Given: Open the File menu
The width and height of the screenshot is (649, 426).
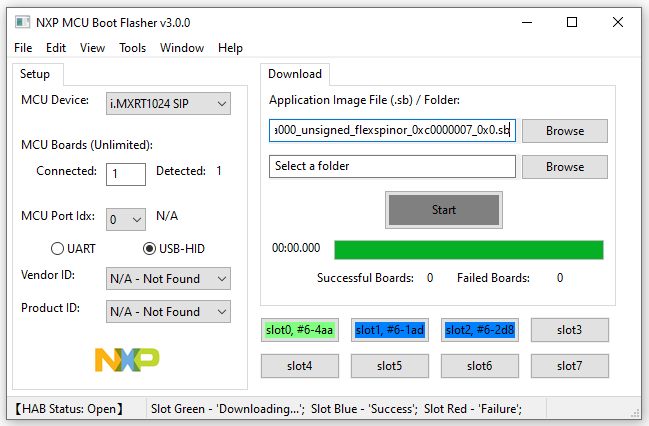Looking at the screenshot, I should coord(23,48).
